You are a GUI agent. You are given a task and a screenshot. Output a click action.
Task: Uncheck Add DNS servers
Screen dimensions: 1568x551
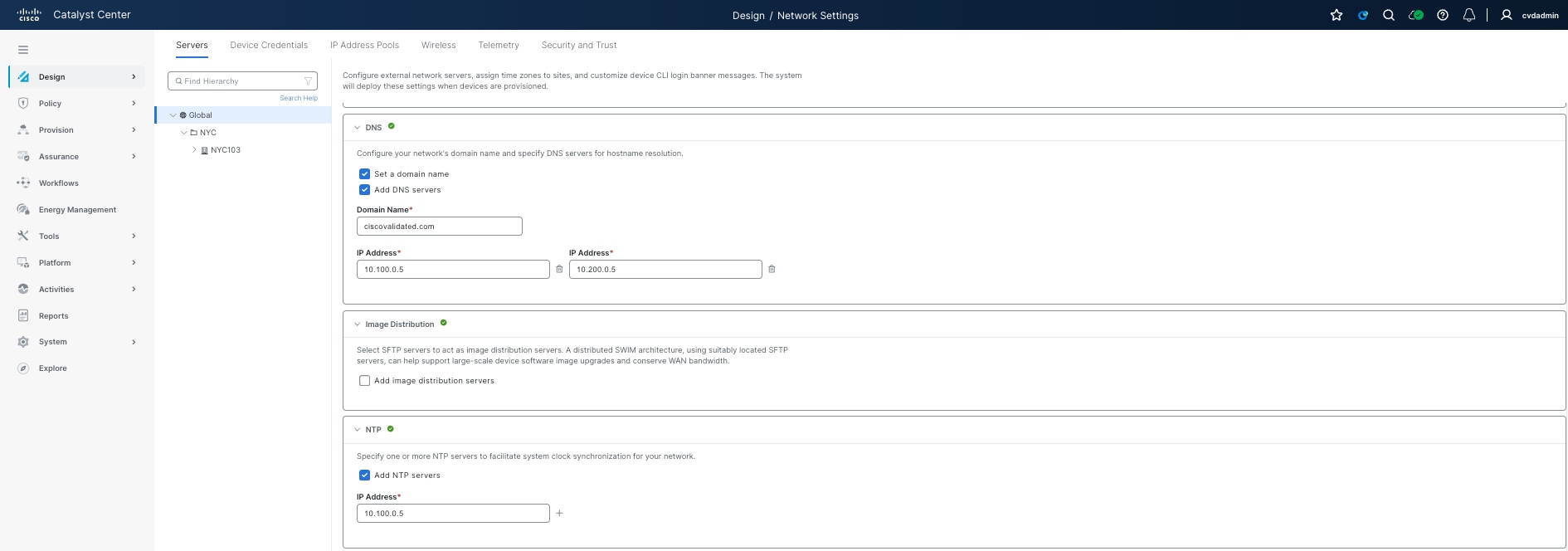point(364,190)
